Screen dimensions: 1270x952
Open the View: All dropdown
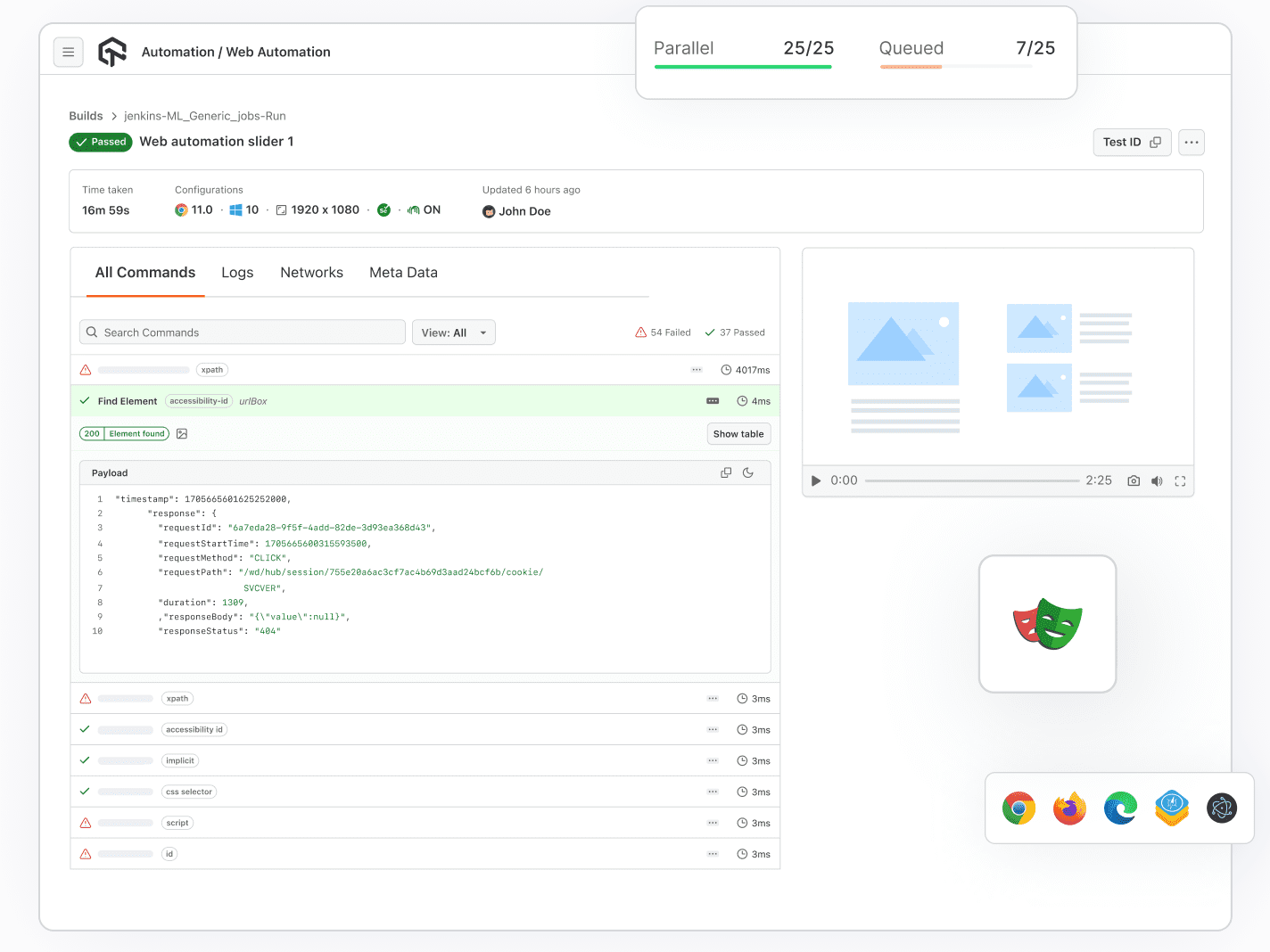(x=453, y=332)
